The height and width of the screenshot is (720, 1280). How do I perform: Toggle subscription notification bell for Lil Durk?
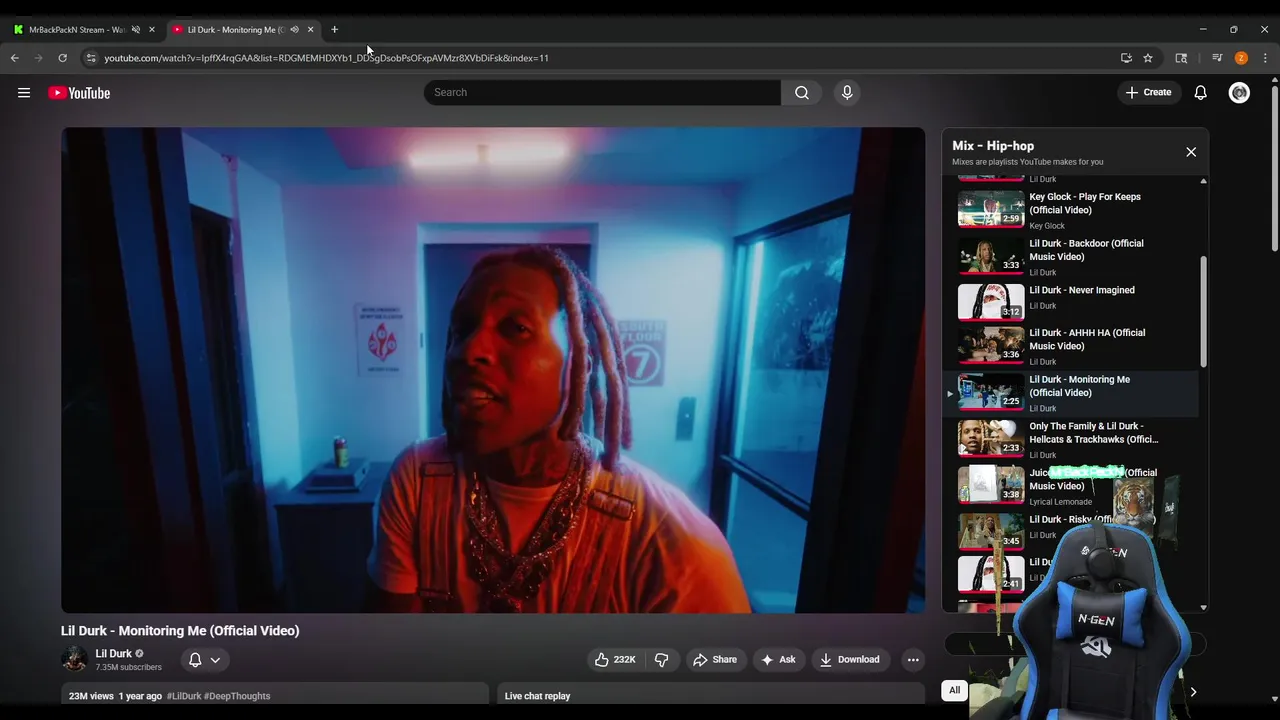pyautogui.click(x=195, y=660)
